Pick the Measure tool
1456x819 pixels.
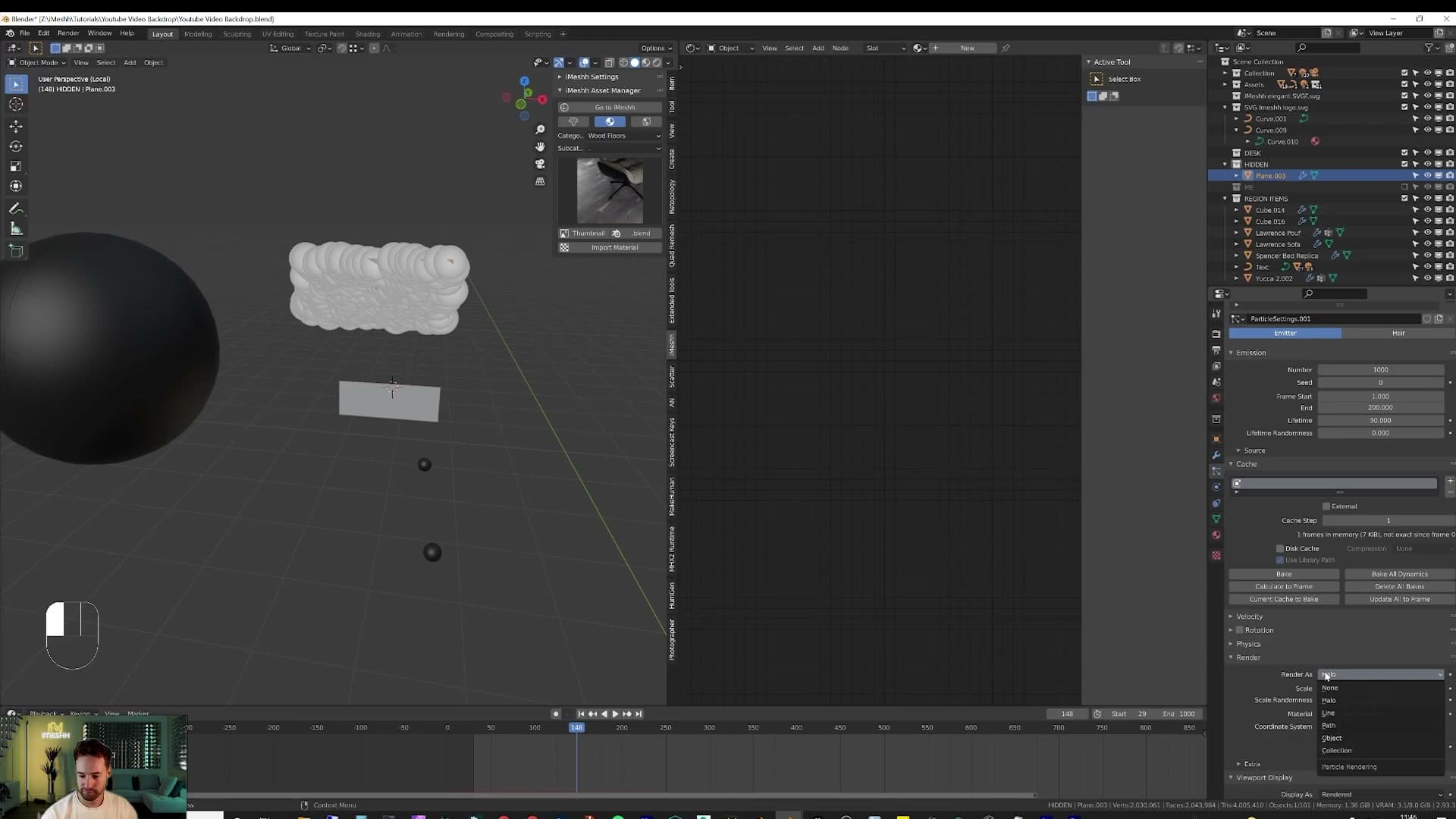(x=16, y=229)
